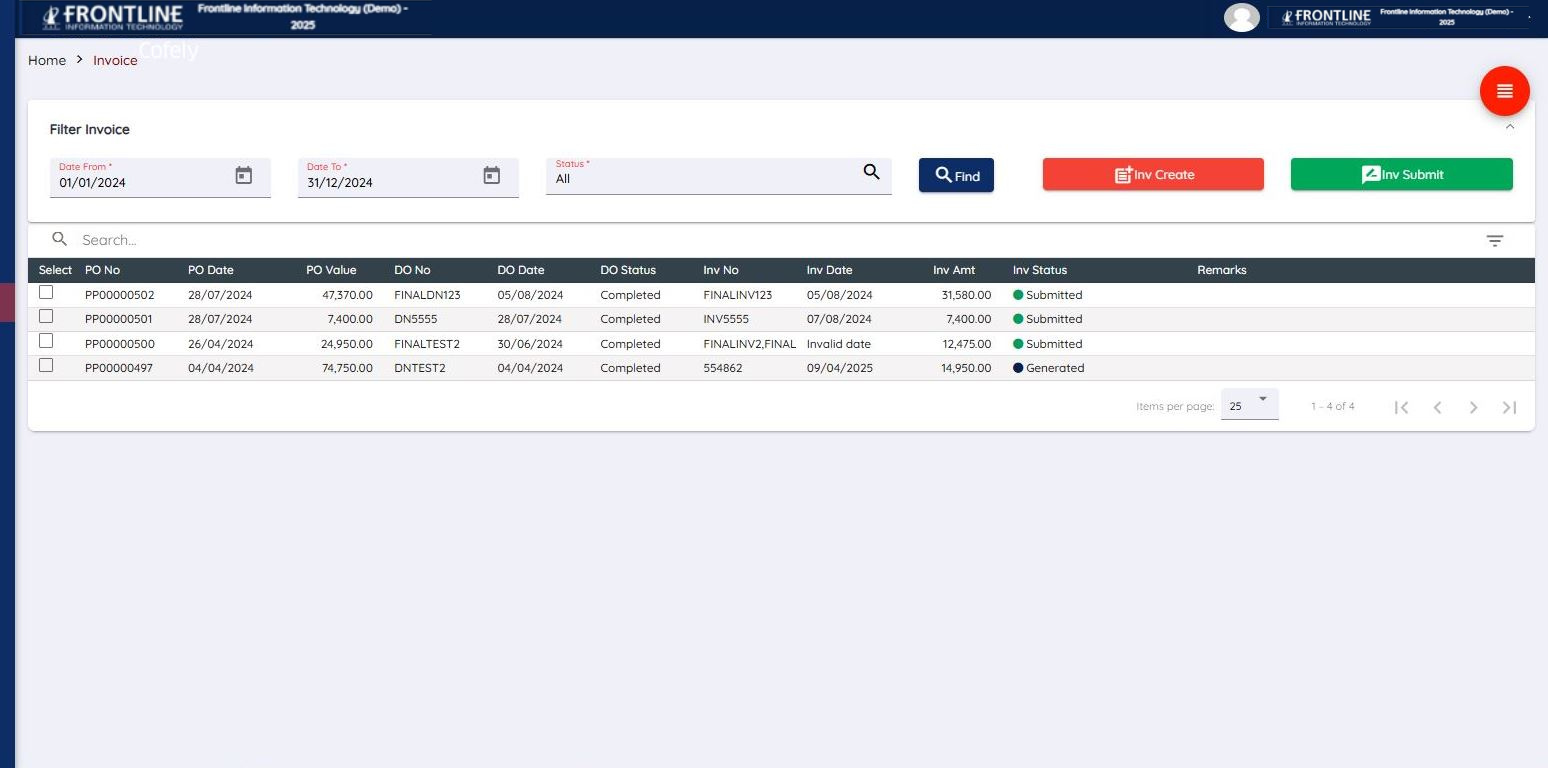
Task: Click the Find button
Action: (x=955, y=174)
